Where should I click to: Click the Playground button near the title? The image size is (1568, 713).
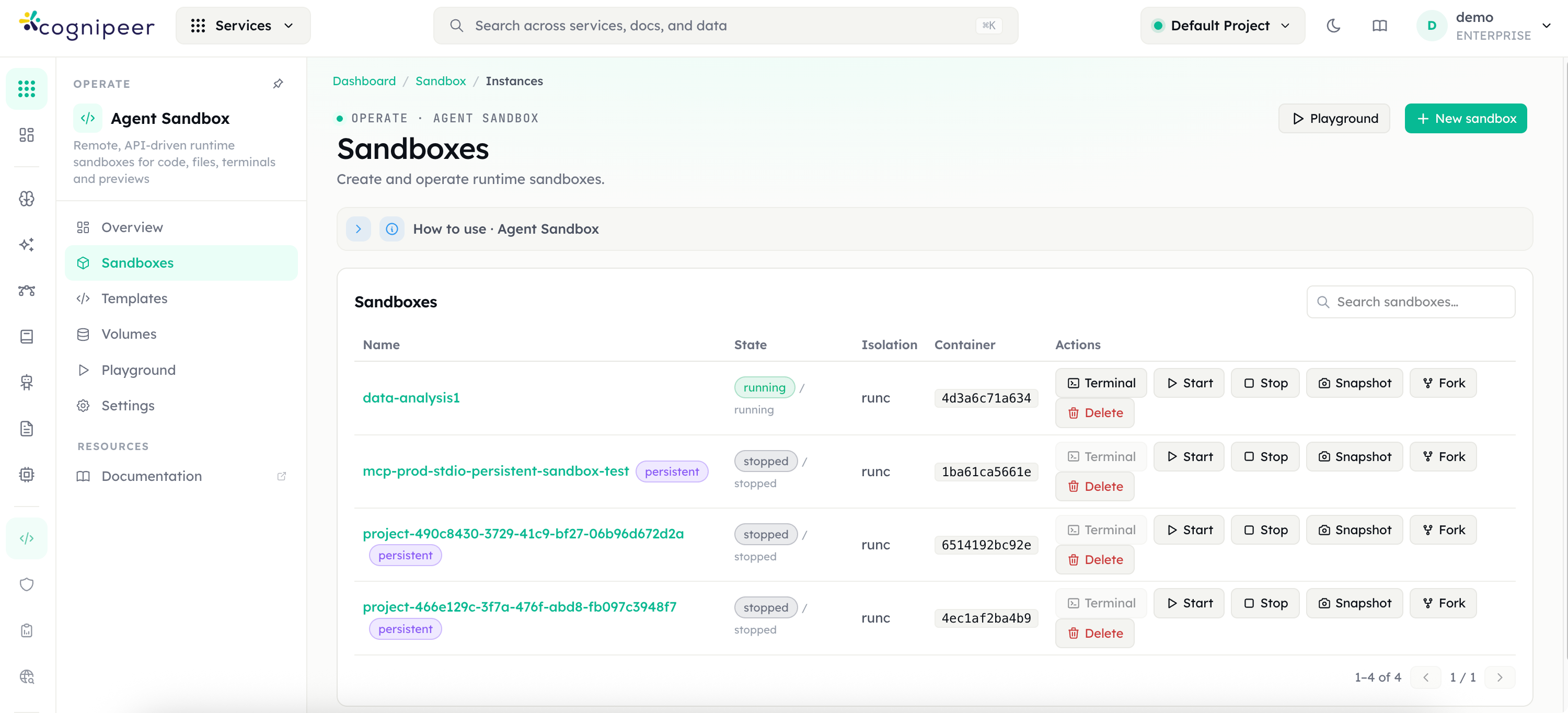pyautogui.click(x=1334, y=118)
